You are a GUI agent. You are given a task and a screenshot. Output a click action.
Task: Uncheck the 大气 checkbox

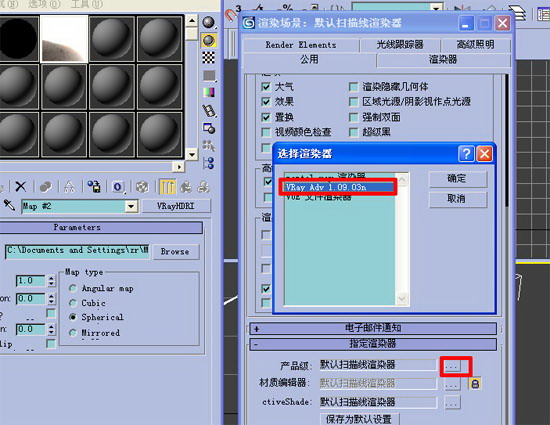tap(266, 87)
